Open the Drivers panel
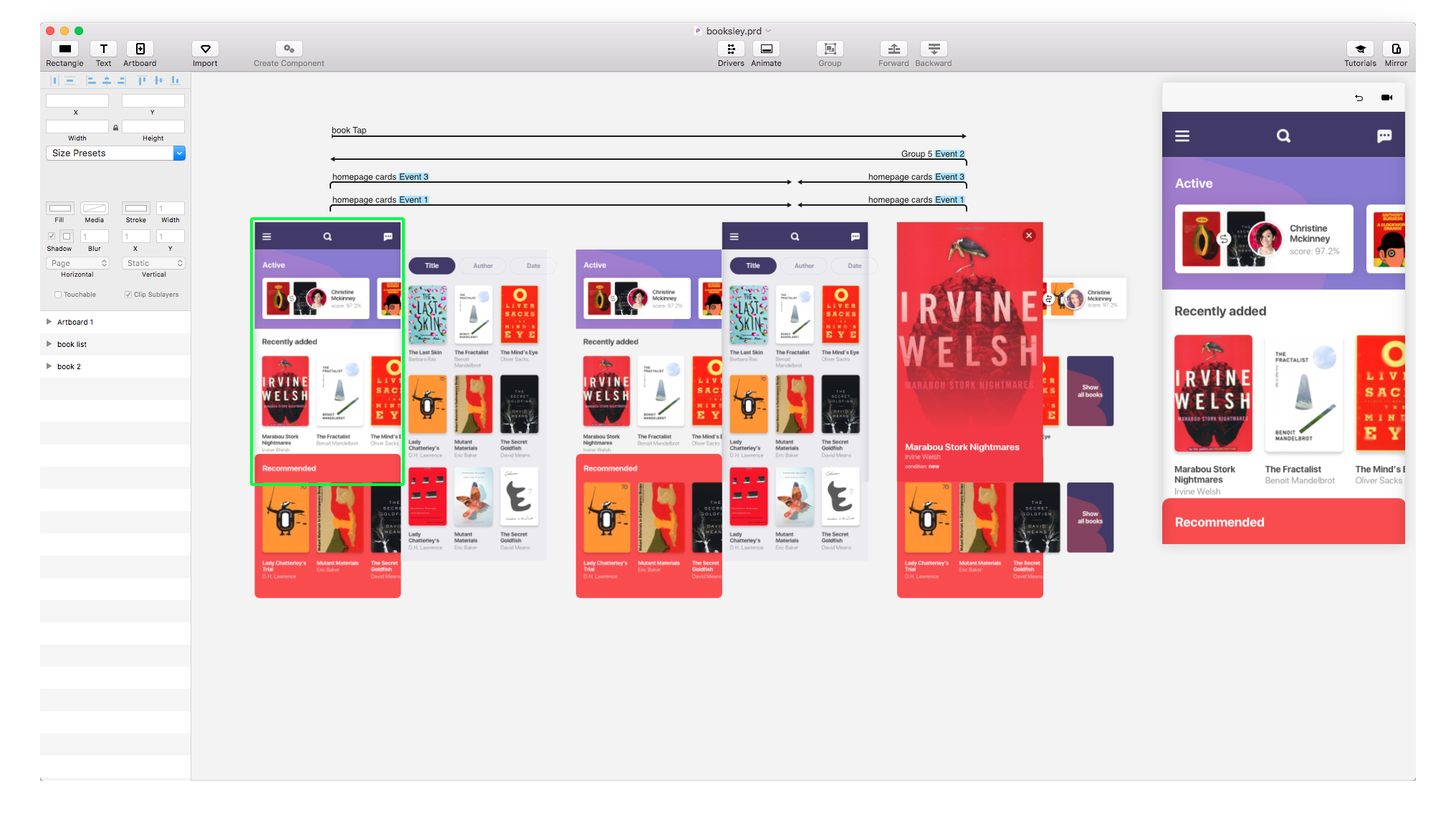Viewport: 1456px width, 838px height. point(731,49)
